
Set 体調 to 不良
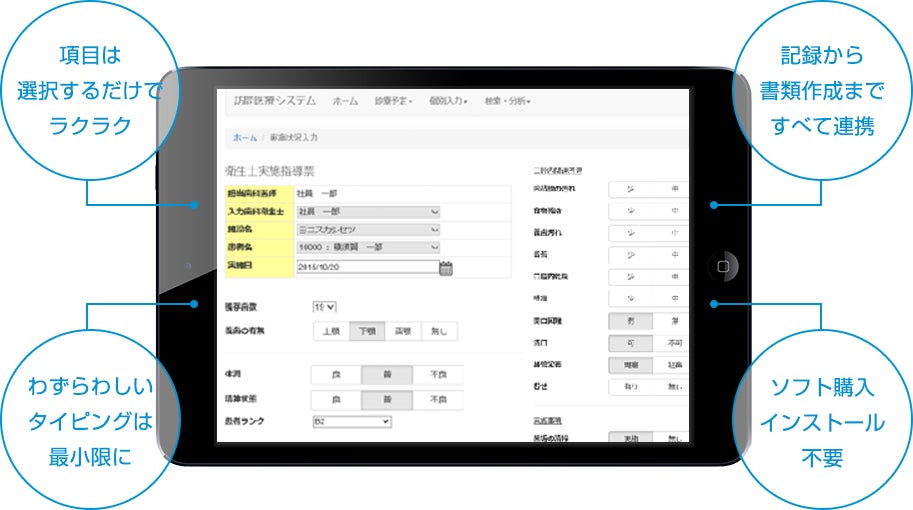tap(438, 375)
